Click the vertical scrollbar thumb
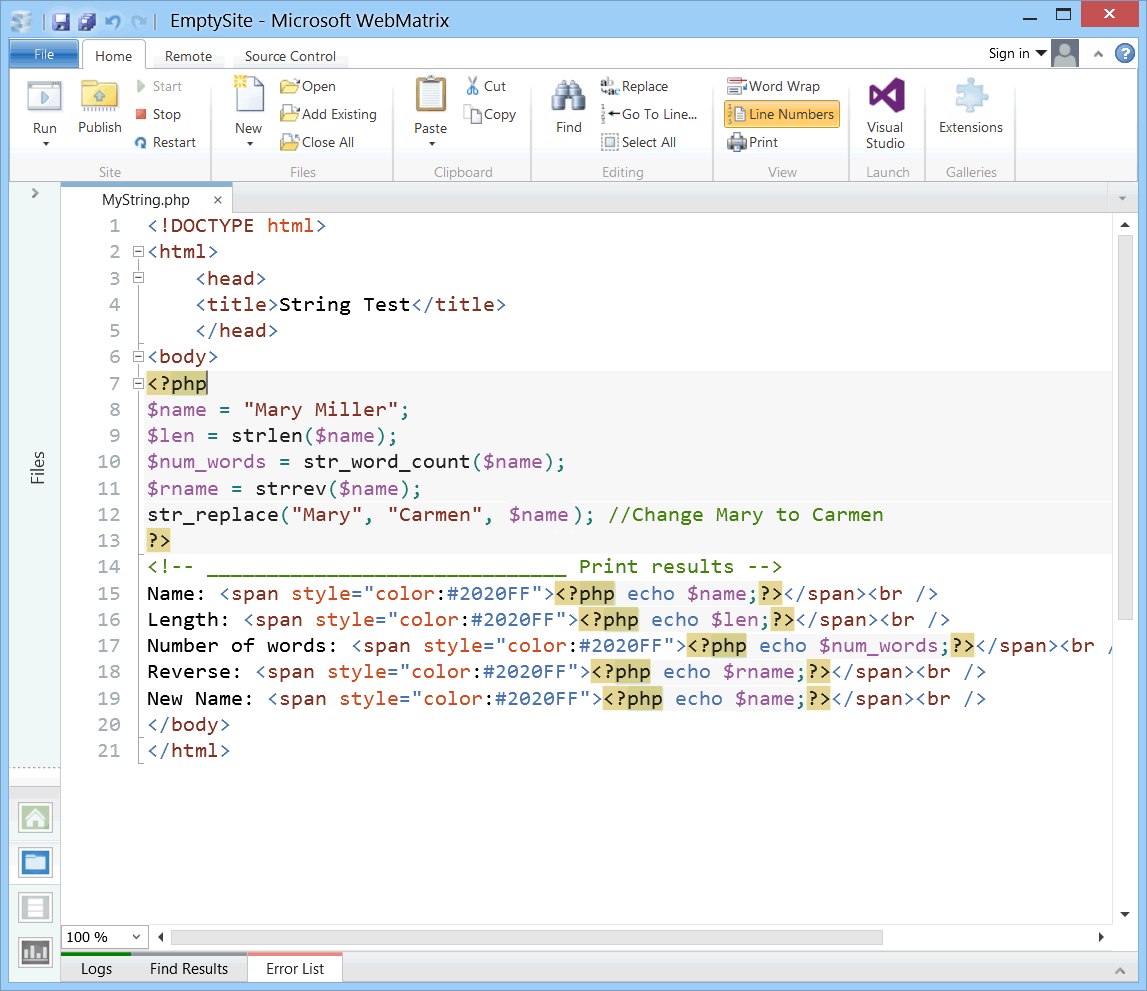This screenshot has height=991, width=1147. 1125,428
